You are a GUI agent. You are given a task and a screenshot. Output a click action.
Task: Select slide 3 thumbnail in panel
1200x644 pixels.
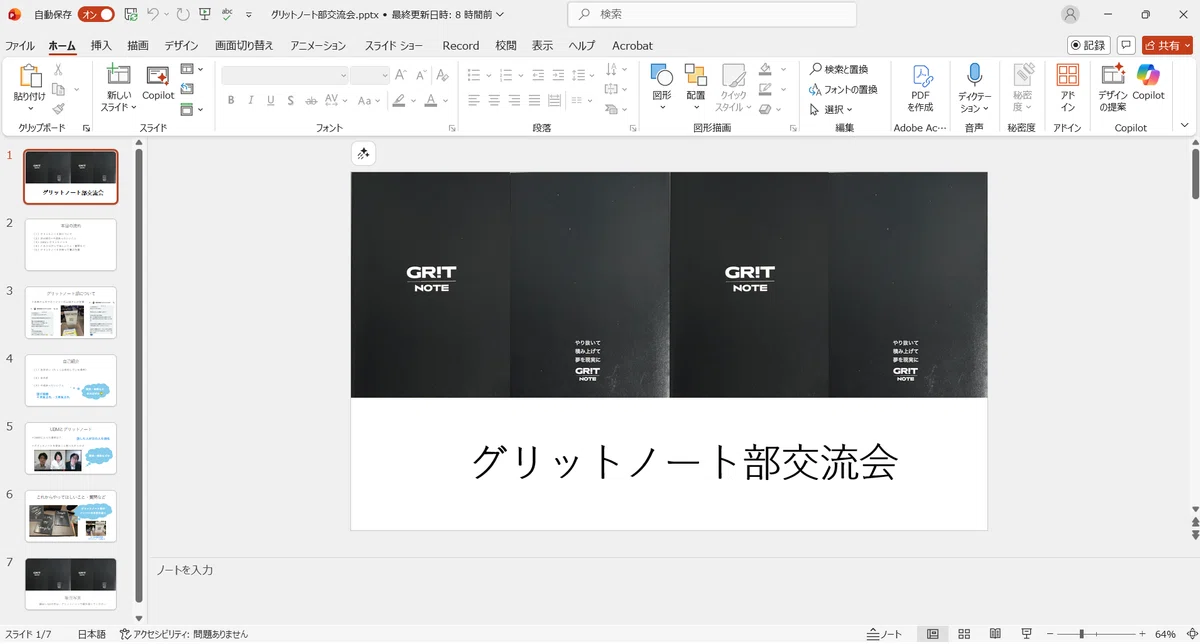pyautogui.click(x=71, y=312)
